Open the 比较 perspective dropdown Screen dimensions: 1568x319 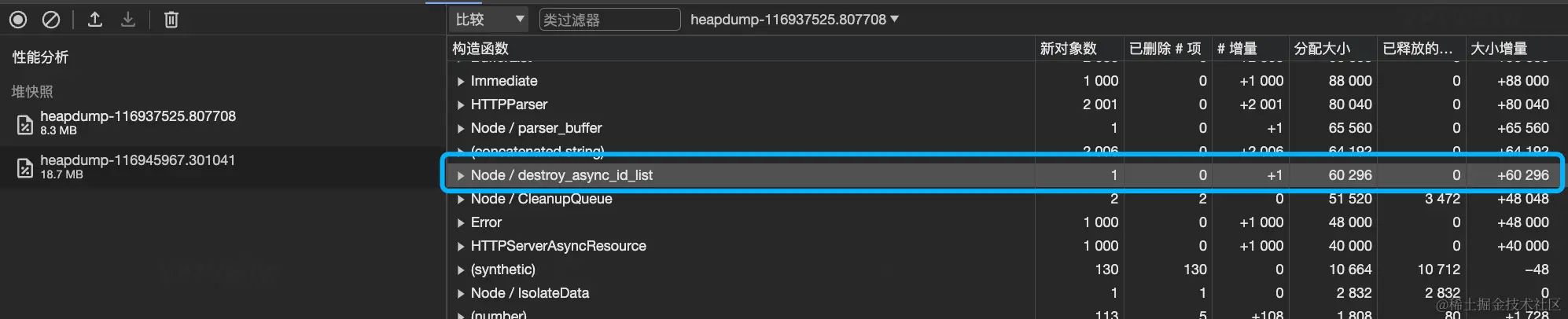pos(489,20)
